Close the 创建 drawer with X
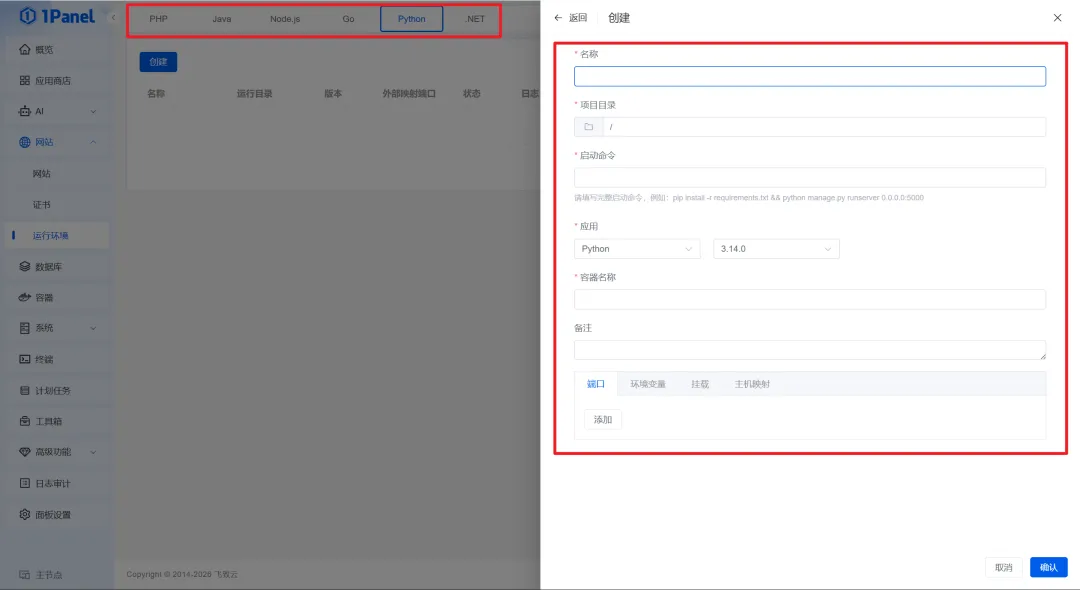 click(x=1057, y=18)
